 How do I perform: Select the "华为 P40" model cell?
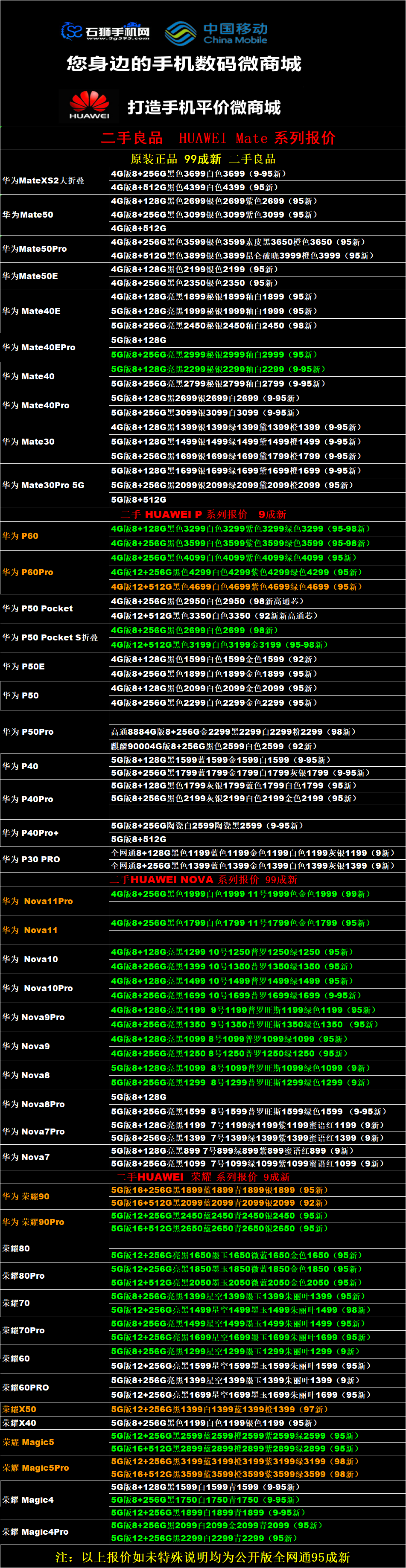[x=55, y=766]
